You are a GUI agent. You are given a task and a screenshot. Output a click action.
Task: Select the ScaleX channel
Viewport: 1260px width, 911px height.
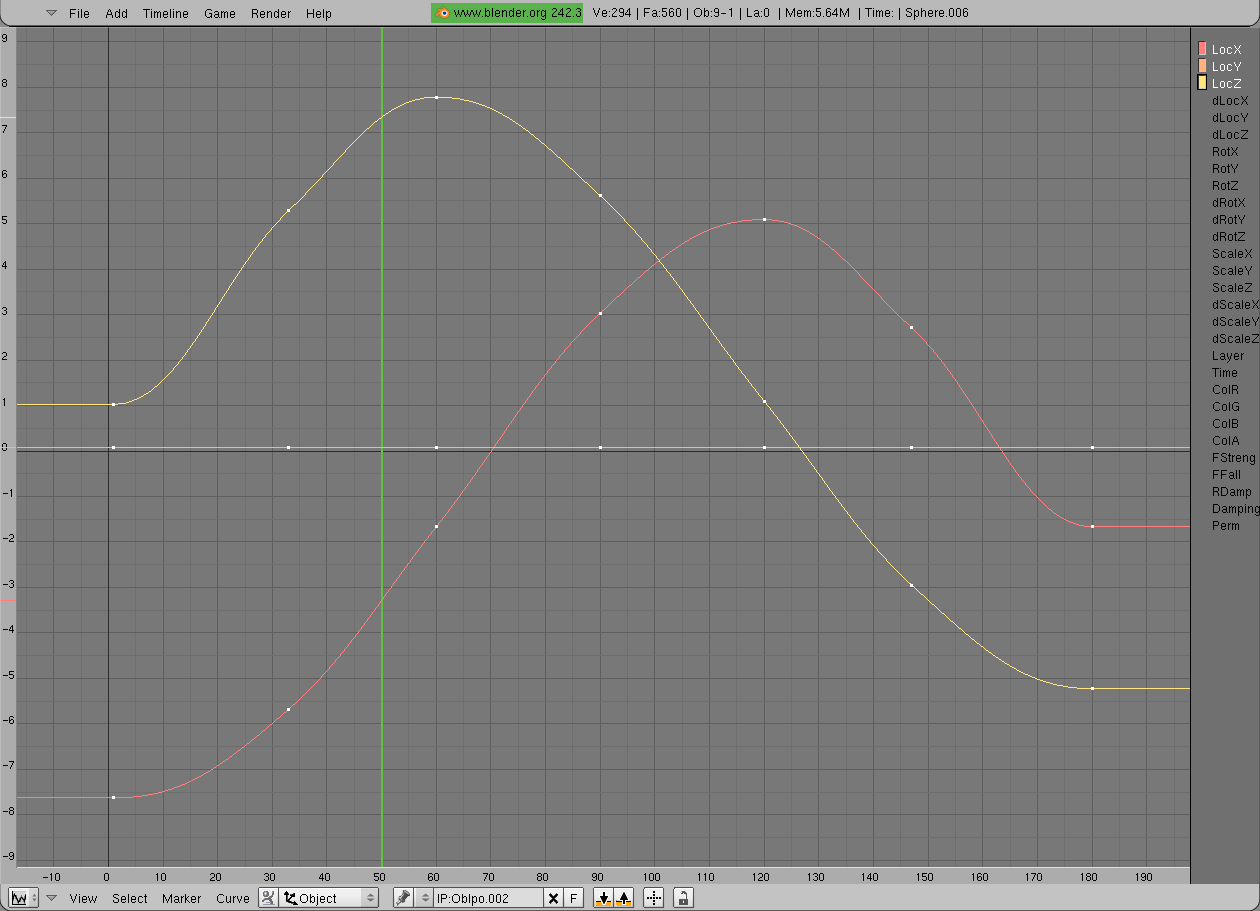click(x=1232, y=253)
